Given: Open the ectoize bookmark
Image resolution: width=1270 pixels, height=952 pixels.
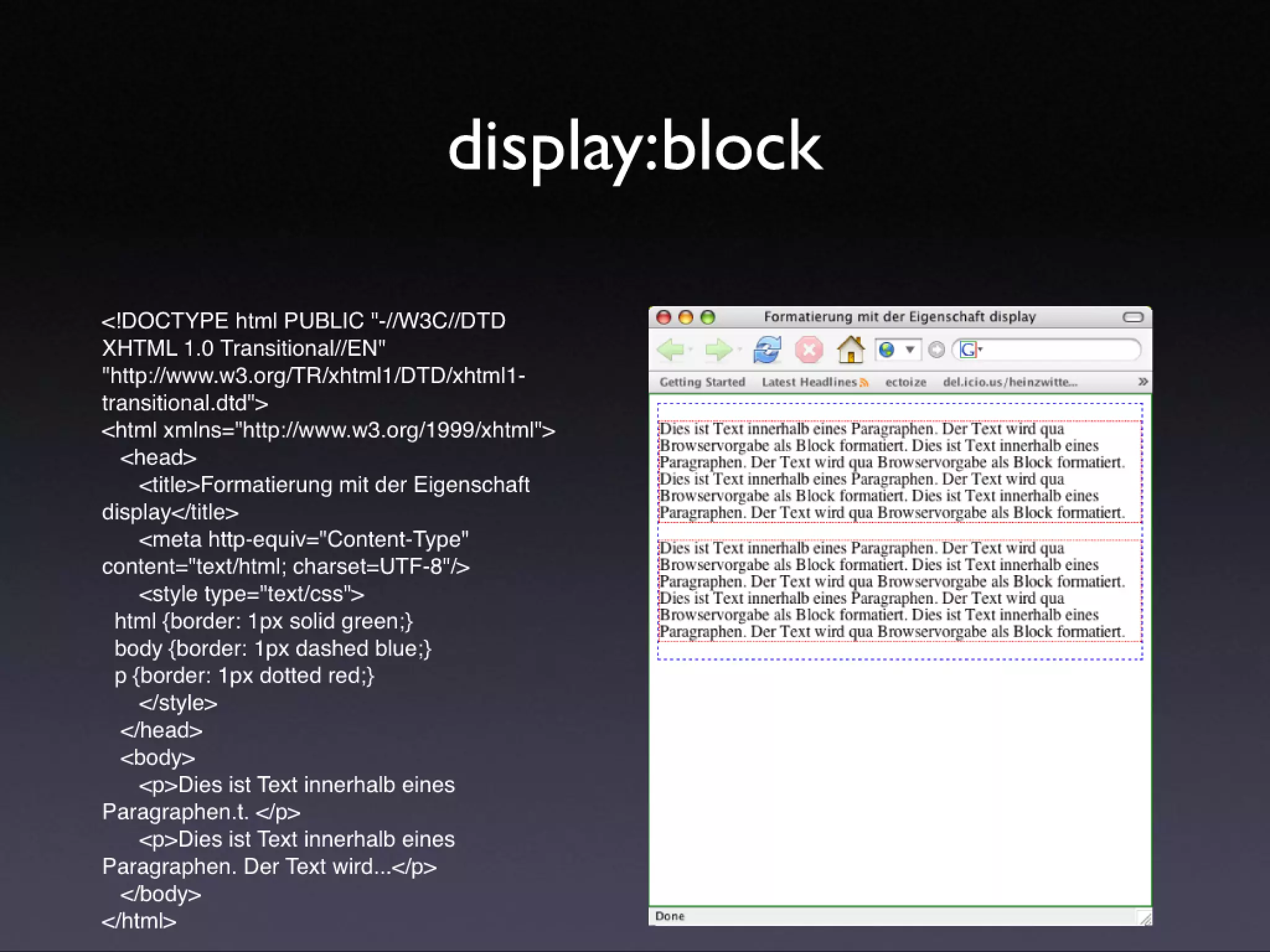Looking at the screenshot, I should [x=905, y=382].
